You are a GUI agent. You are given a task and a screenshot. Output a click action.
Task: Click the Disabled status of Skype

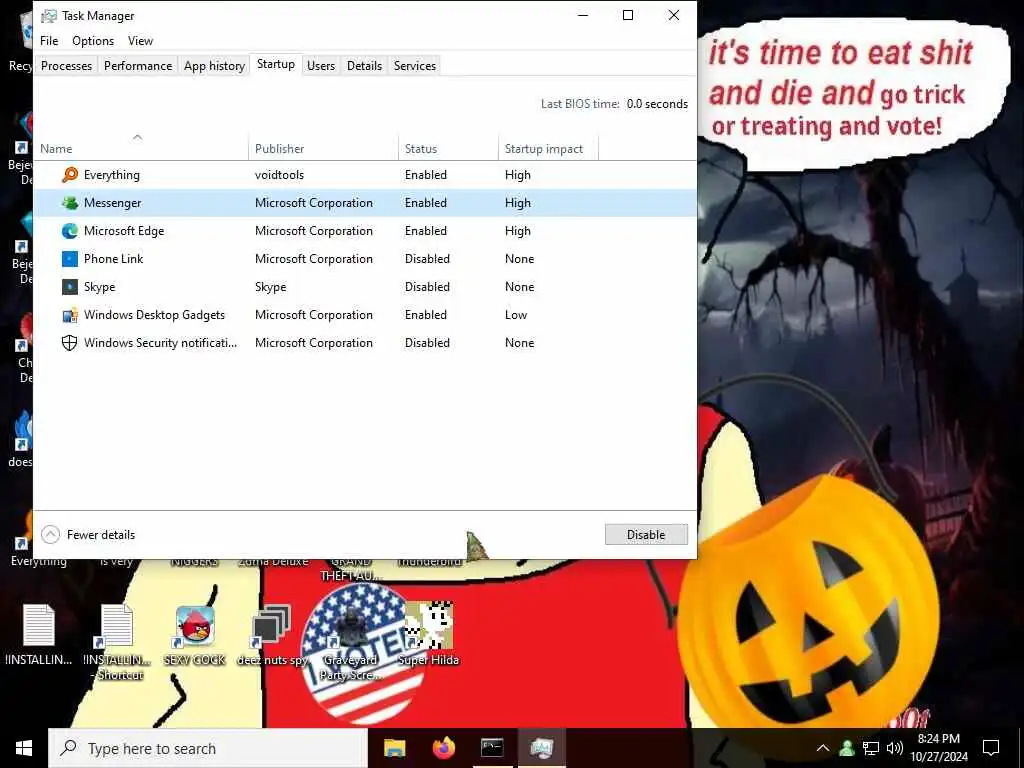[427, 287]
